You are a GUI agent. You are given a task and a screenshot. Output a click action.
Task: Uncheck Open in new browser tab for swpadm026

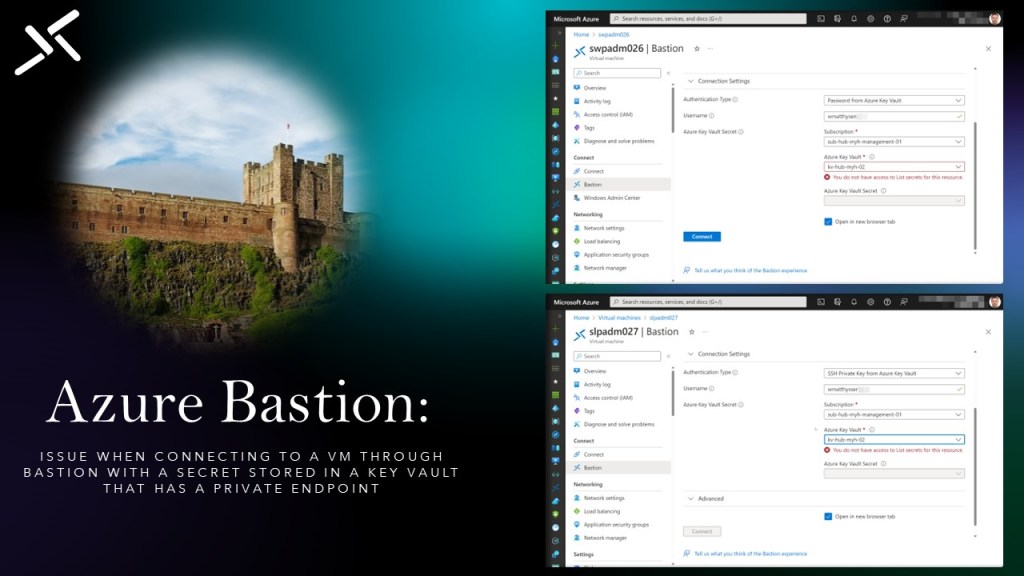(x=828, y=221)
